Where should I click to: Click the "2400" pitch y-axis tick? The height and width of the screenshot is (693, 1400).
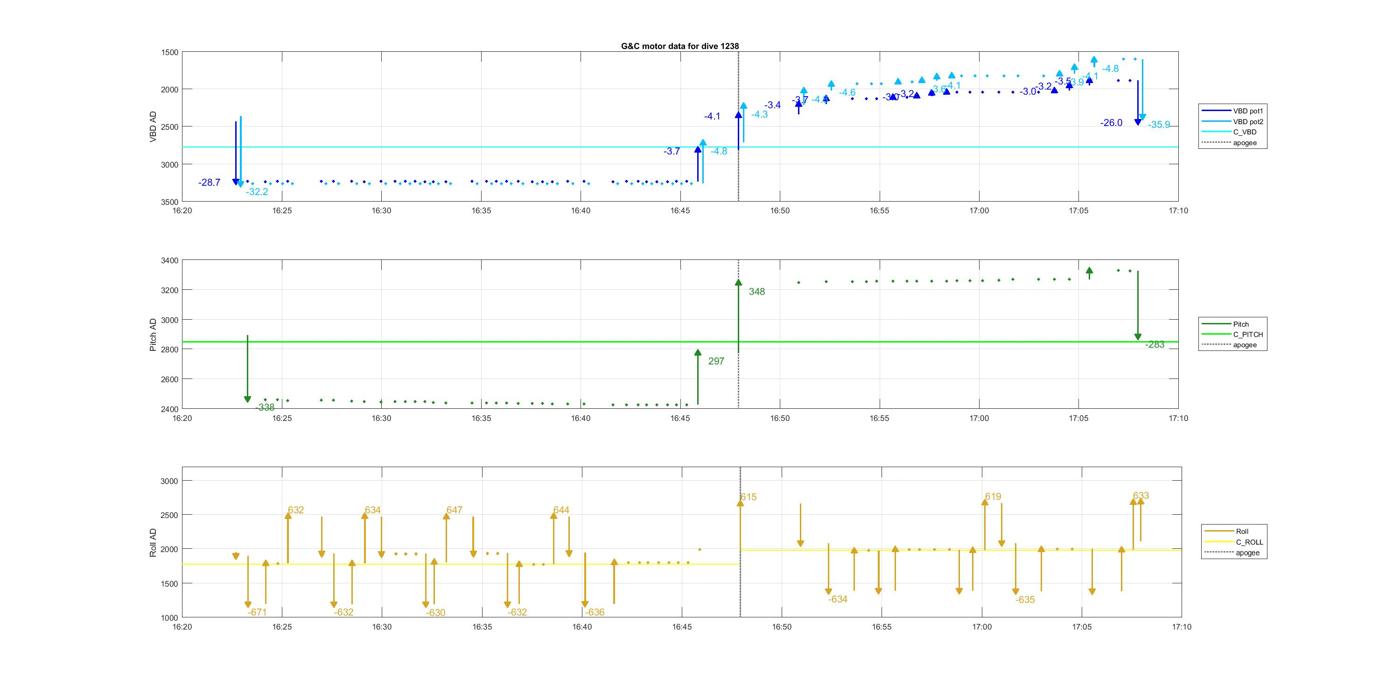(169, 409)
